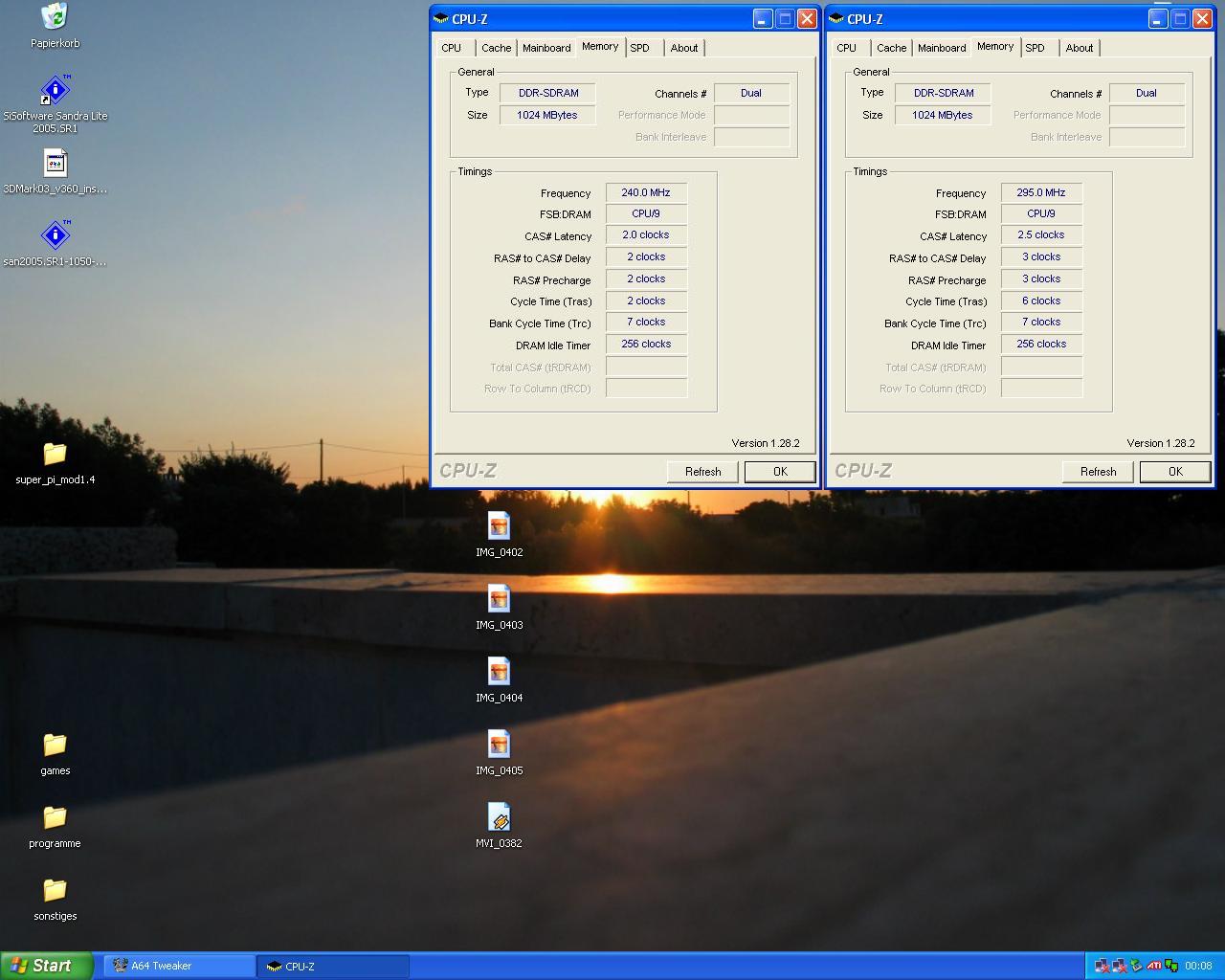The height and width of the screenshot is (980, 1225).
Task: Switch to CPU tab in left CPU-Z window
Action: (452, 48)
